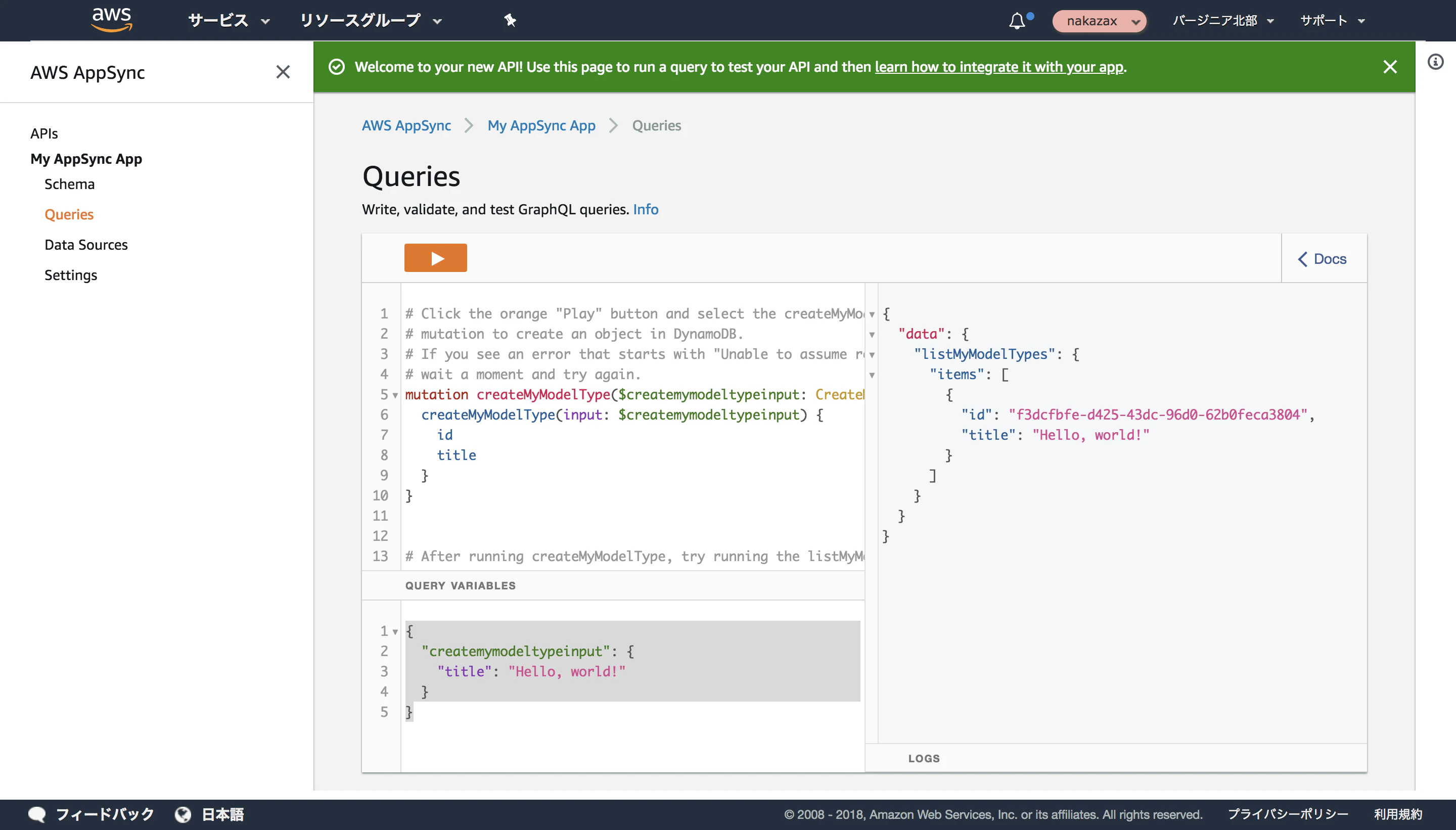
Task: Click the id value in the results pane
Action: tap(1158, 414)
